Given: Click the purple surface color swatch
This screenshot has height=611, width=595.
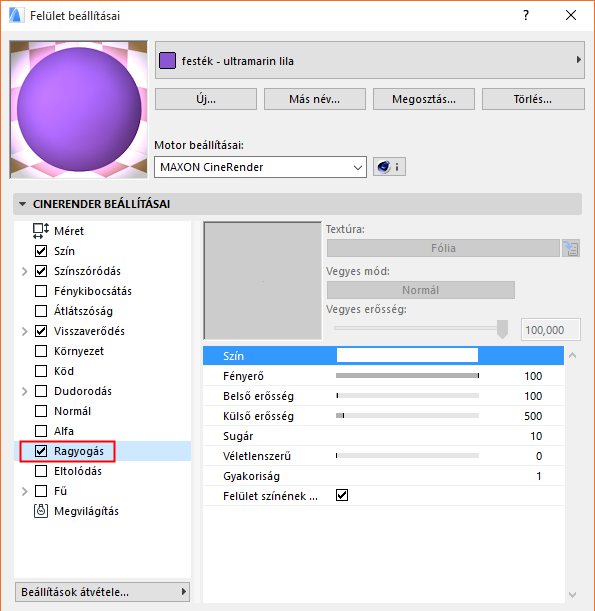Looking at the screenshot, I should tap(167, 61).
